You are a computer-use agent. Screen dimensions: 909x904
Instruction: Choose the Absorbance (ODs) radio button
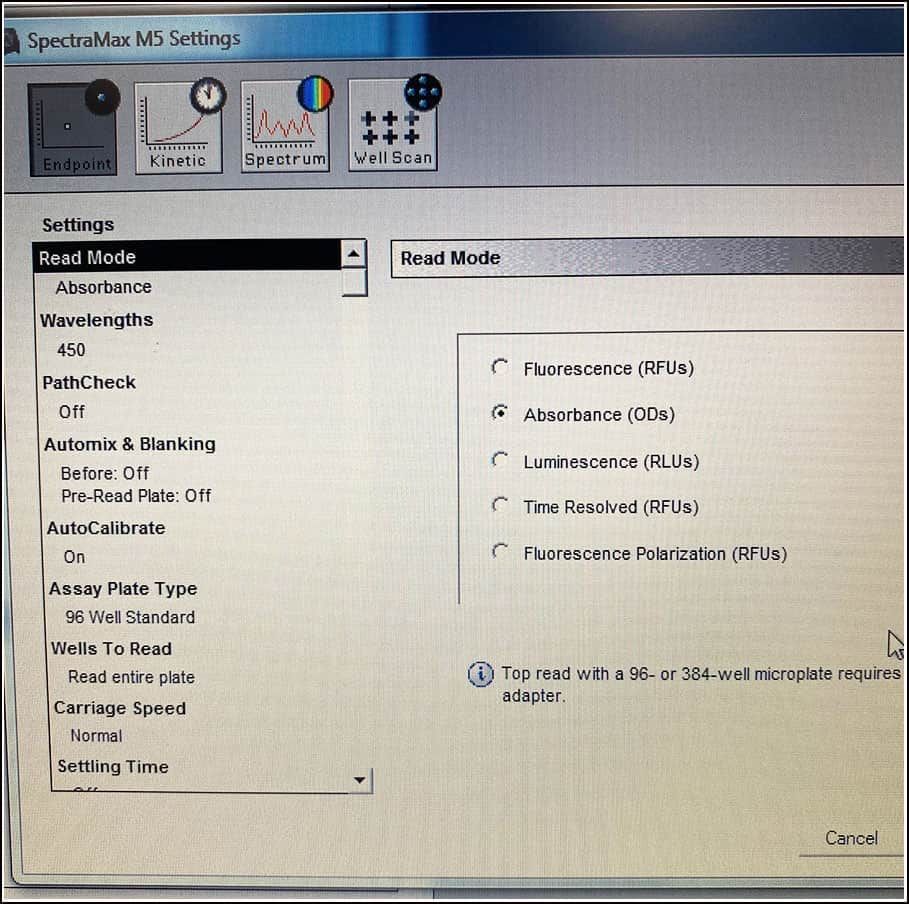[500, 413]
